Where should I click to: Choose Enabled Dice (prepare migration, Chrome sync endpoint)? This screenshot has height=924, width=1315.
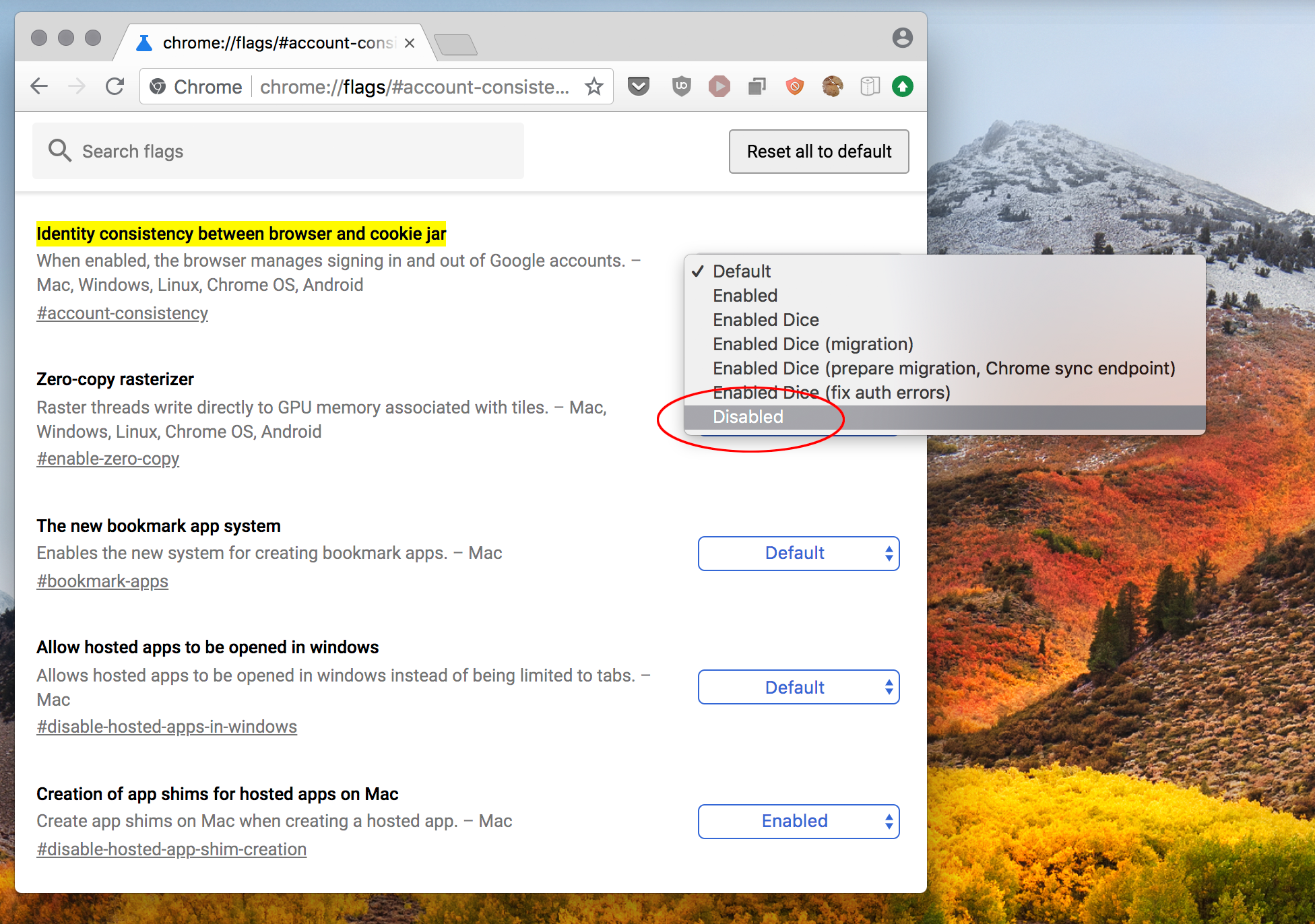(944, 368)
